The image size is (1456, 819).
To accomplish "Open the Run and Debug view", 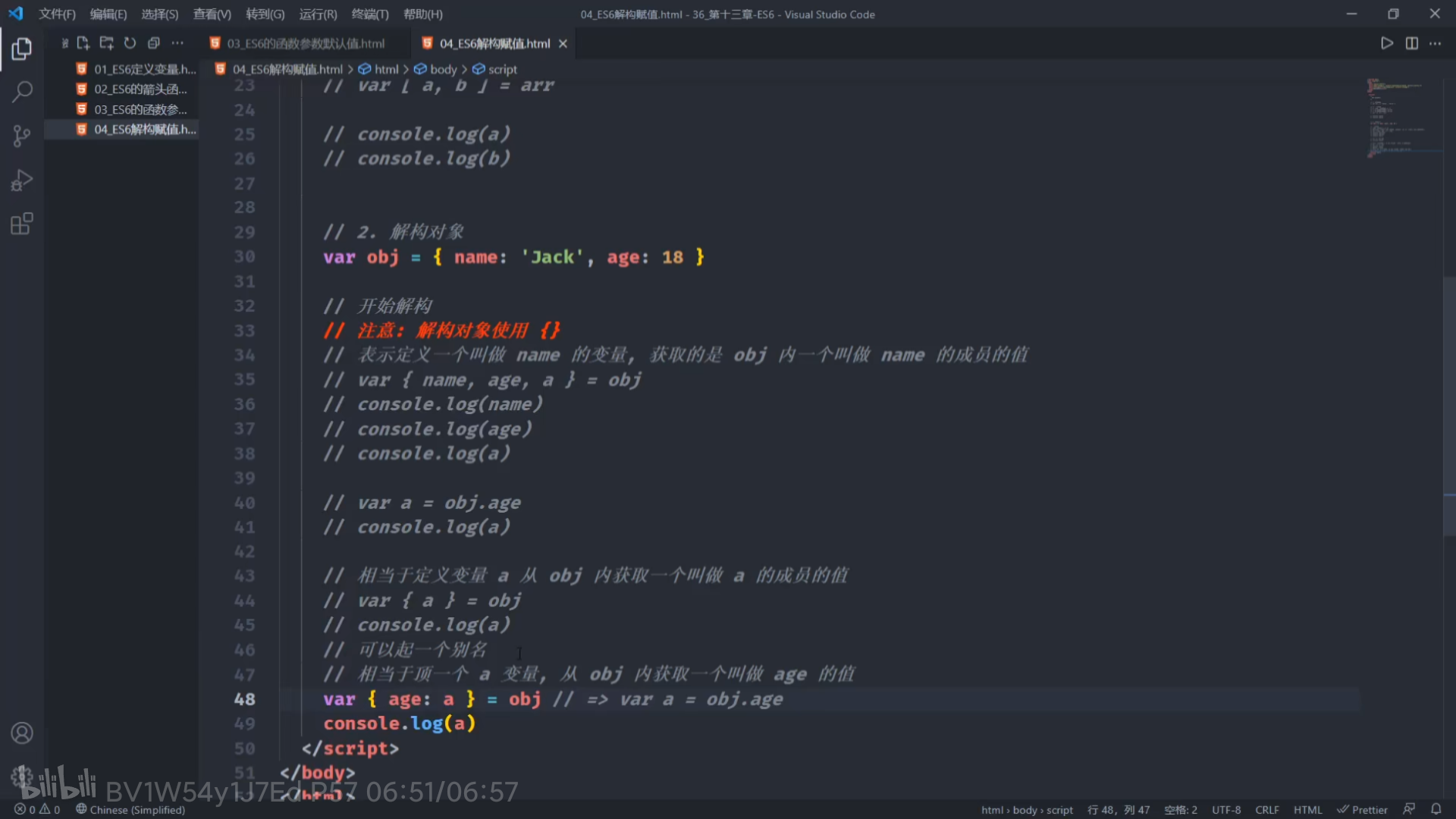I will pyautogui.click(x=22, y=180).
